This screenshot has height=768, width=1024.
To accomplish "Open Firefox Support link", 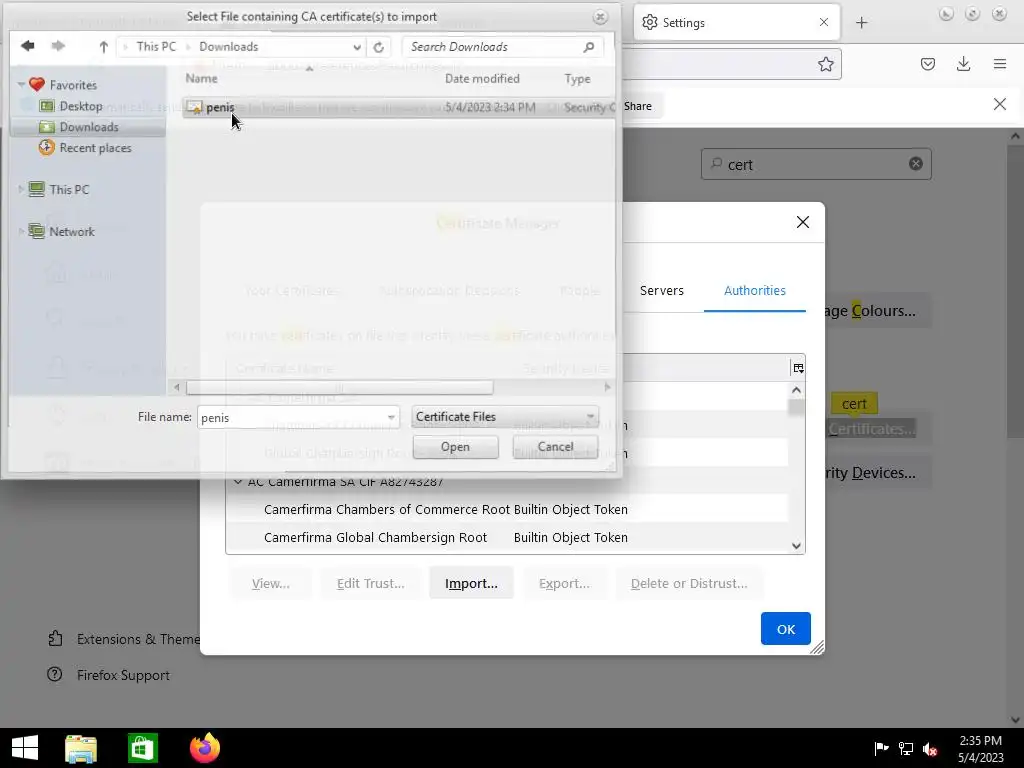I will pyautogui.click(x=108, y=675).
